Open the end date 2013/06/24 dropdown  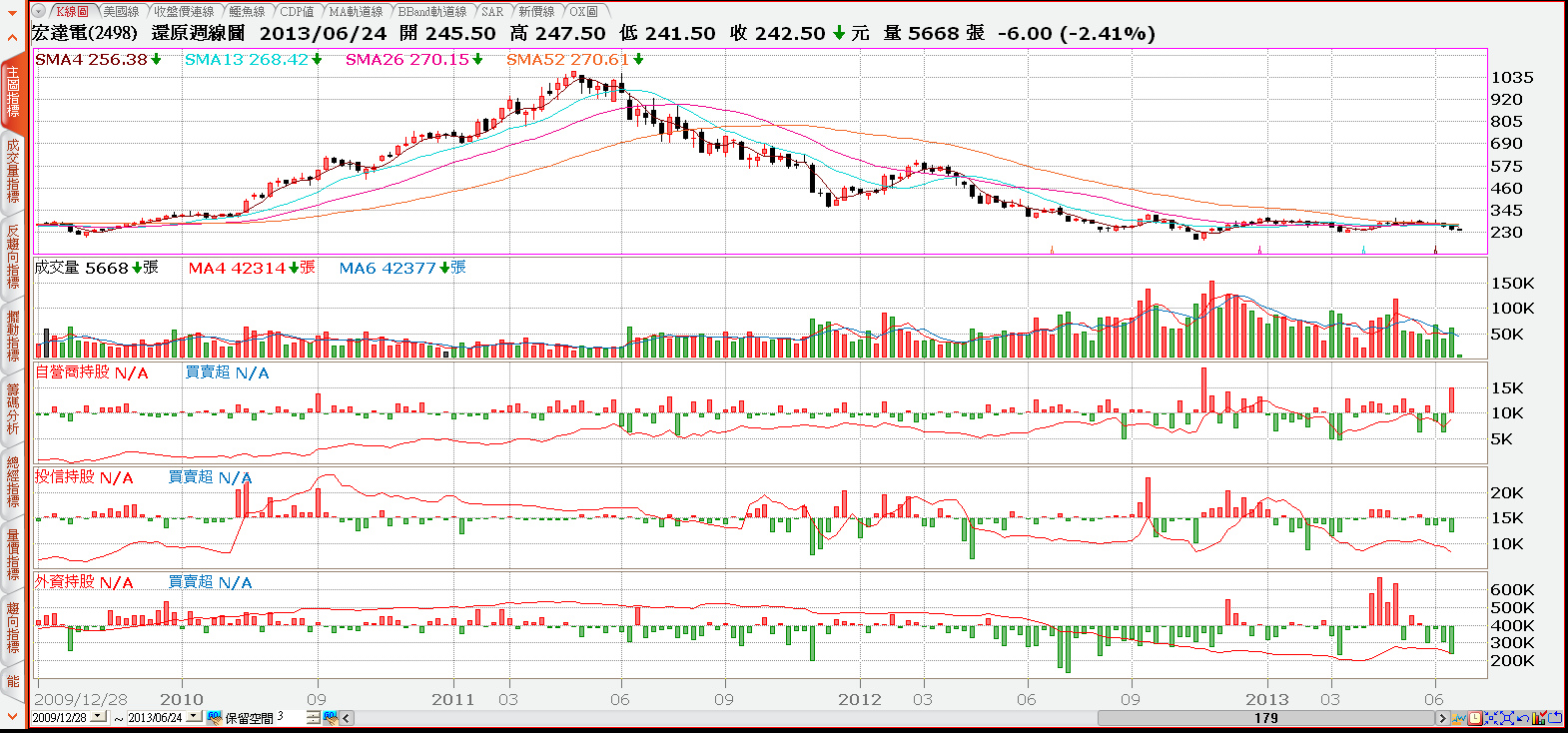pos(194,716)
